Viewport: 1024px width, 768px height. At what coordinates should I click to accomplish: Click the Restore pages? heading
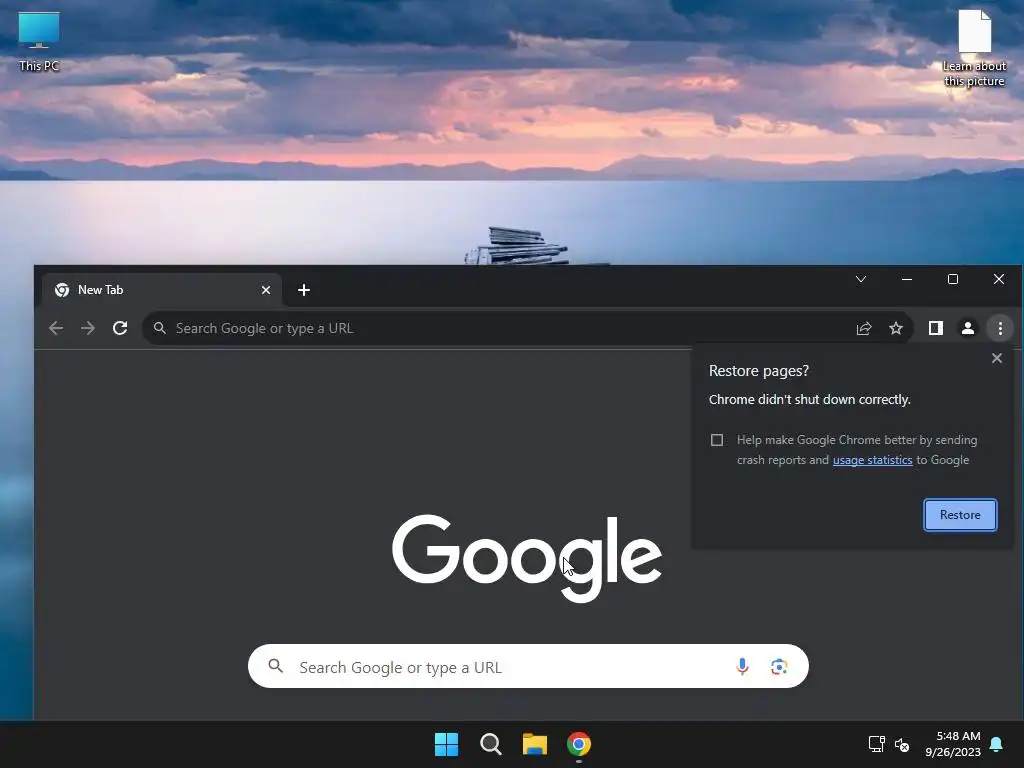click(x=758, y=371)
